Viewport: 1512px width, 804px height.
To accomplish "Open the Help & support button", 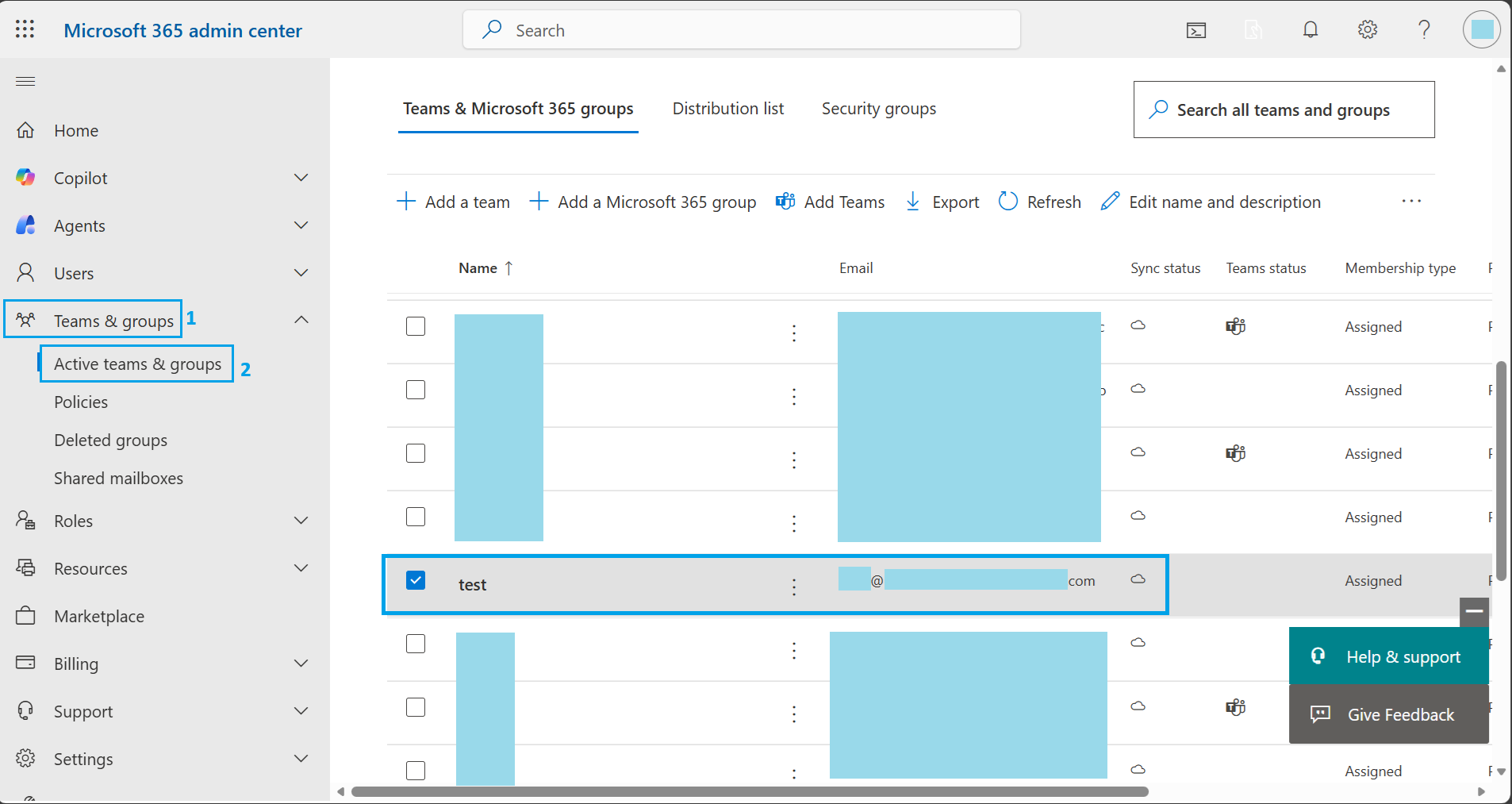I will [1389, 656].
